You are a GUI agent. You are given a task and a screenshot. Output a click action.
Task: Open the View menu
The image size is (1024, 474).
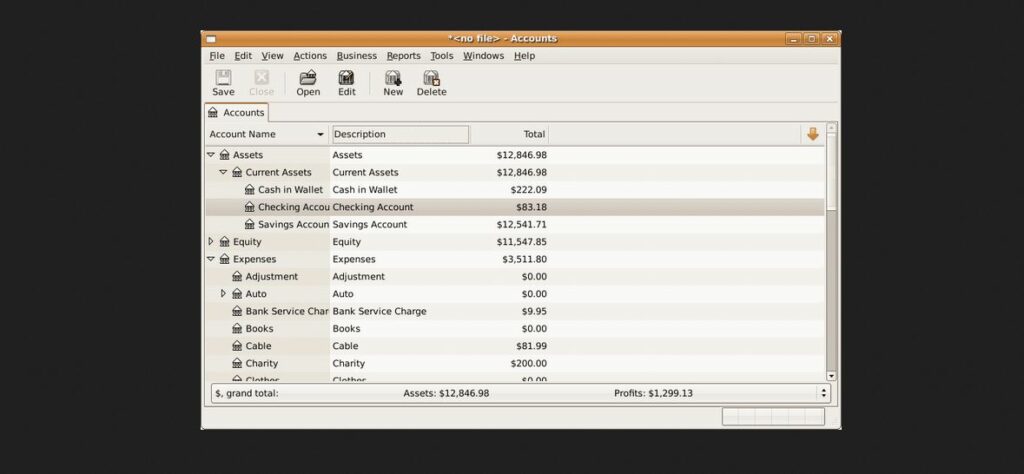(x=272, y=56)
